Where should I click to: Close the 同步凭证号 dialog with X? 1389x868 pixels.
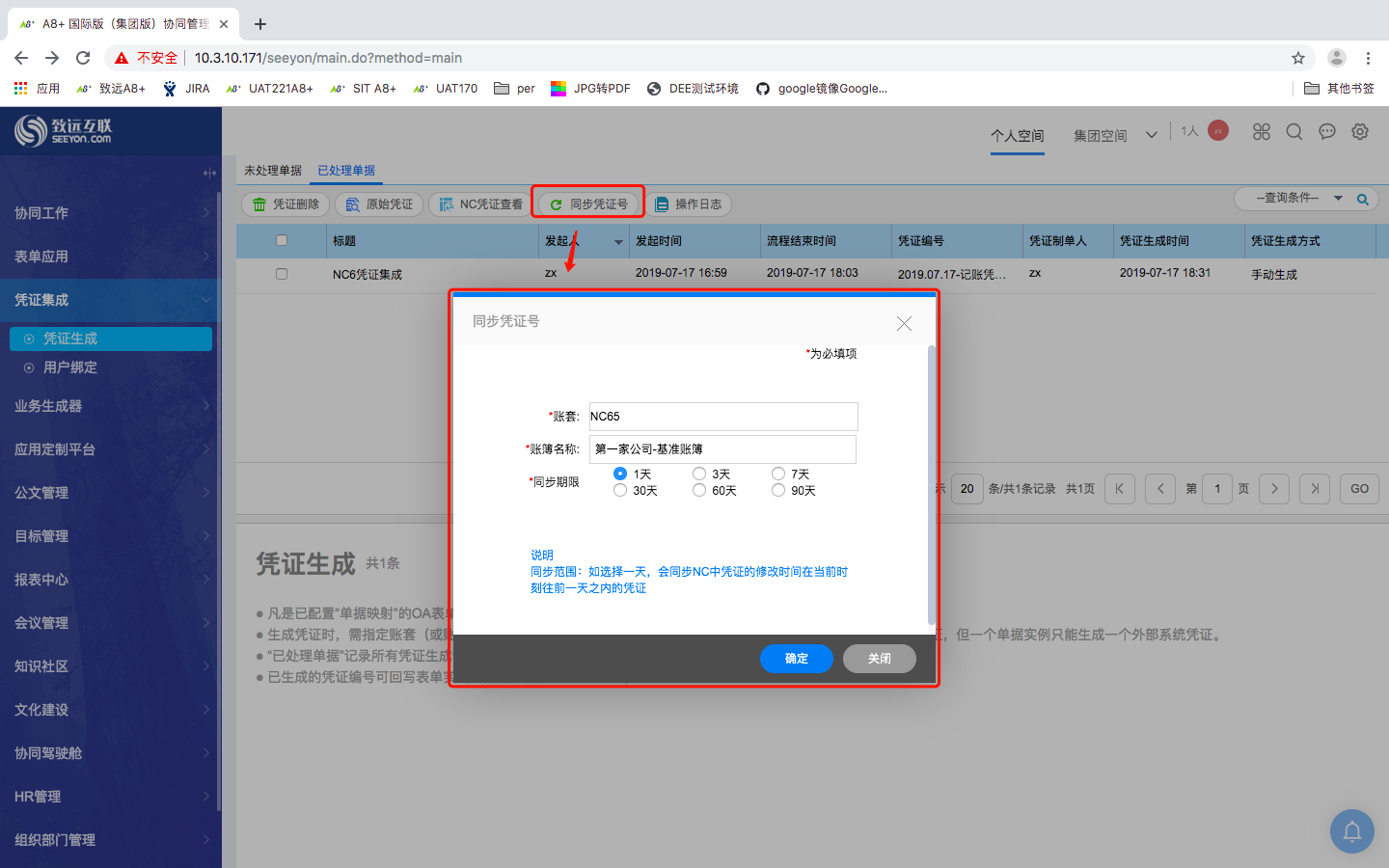[904, 324]
